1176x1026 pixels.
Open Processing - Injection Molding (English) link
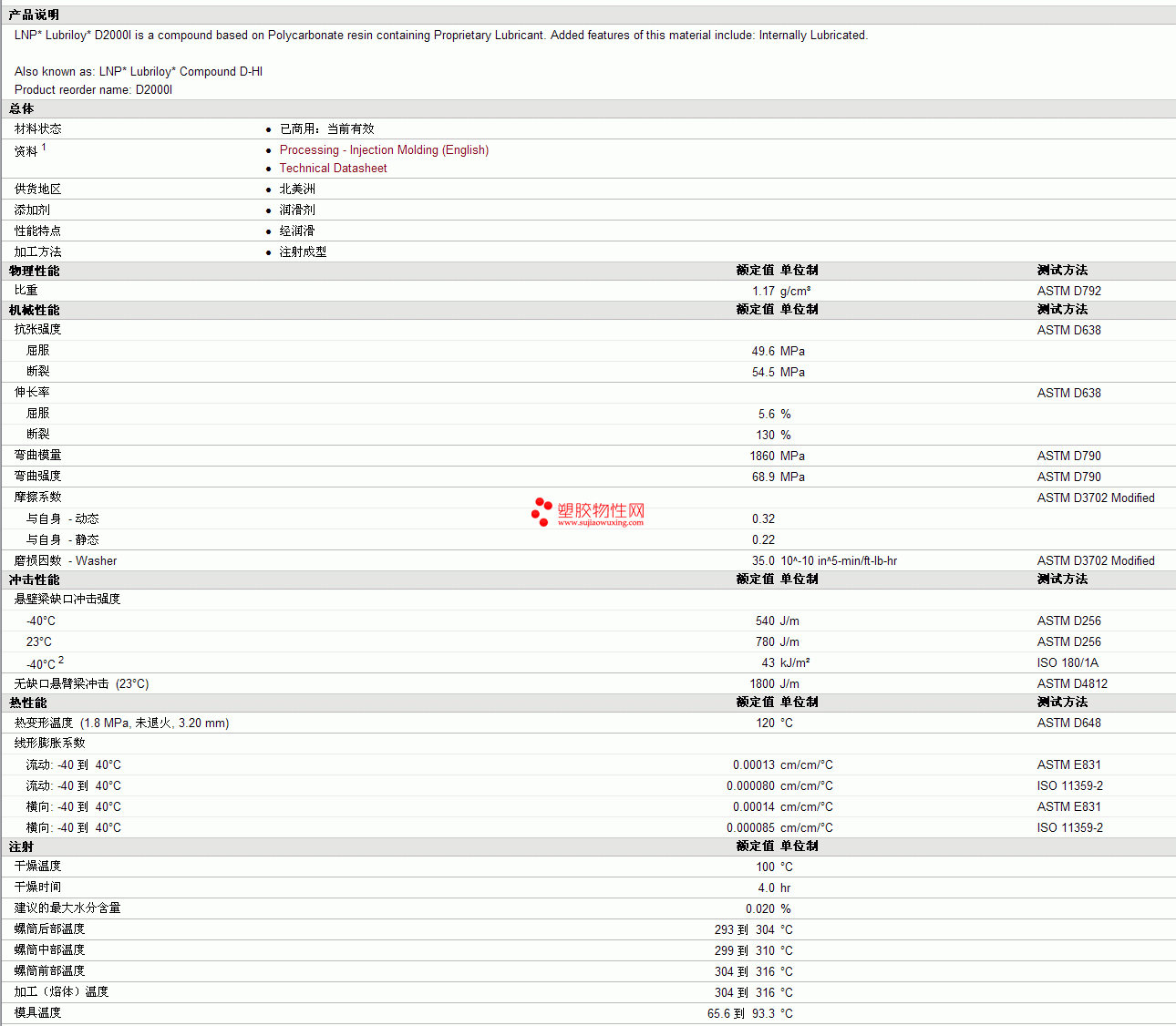point(384,150)
